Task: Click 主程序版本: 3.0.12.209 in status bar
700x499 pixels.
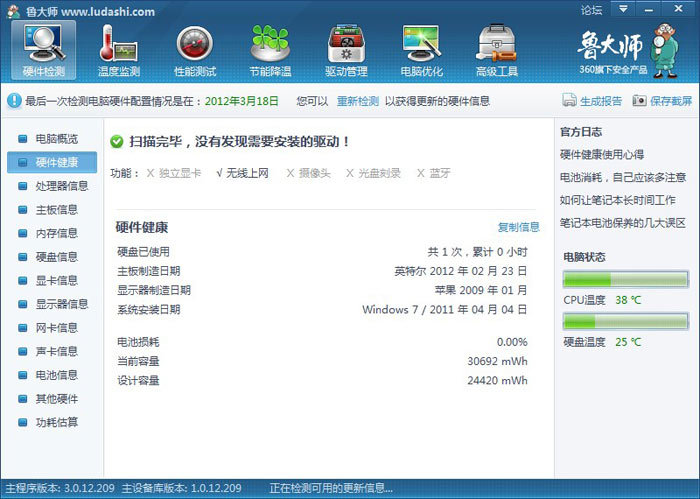Action: click(x=60, y=488)
